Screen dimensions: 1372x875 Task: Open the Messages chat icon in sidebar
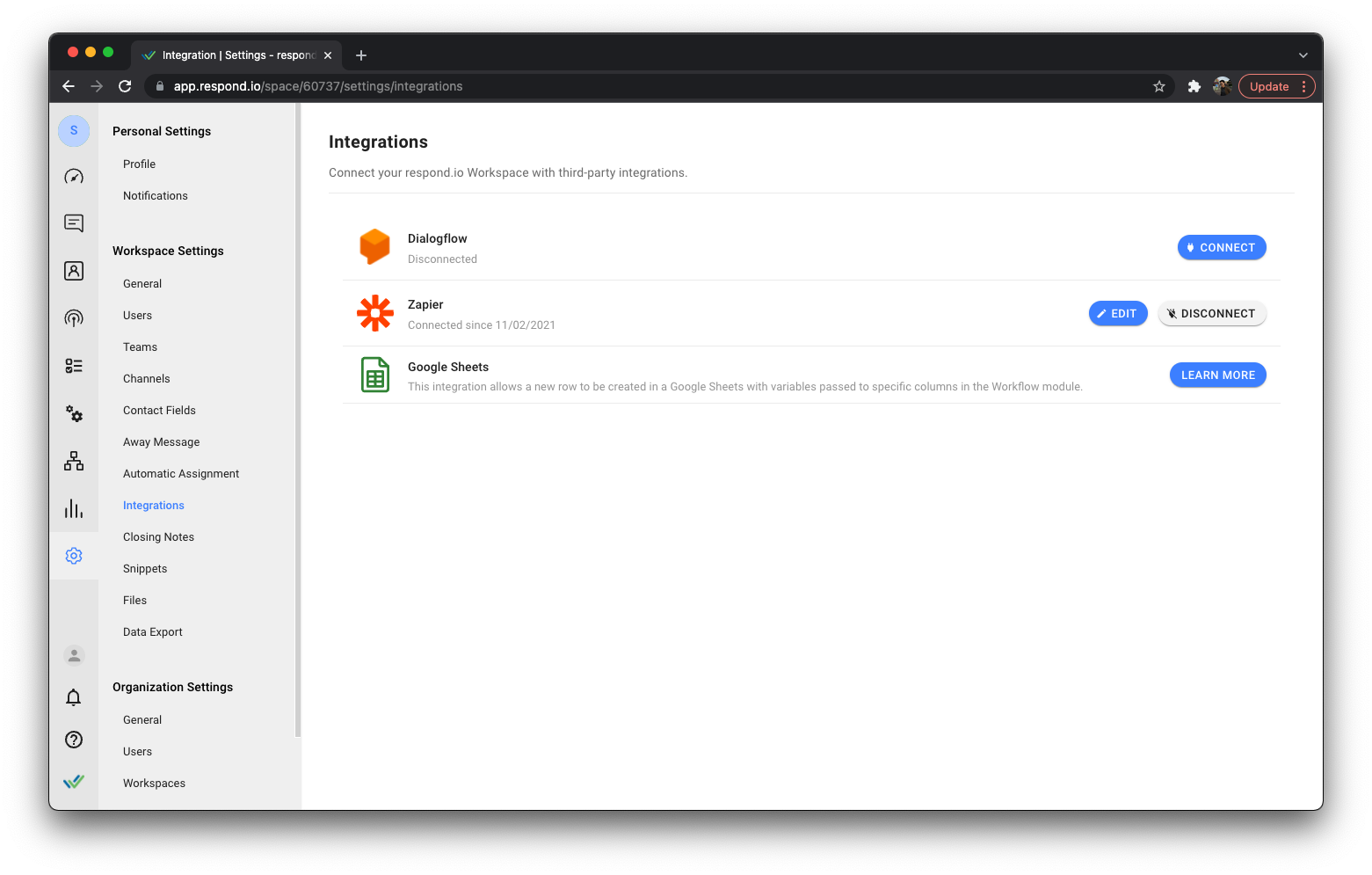(74, 223)
